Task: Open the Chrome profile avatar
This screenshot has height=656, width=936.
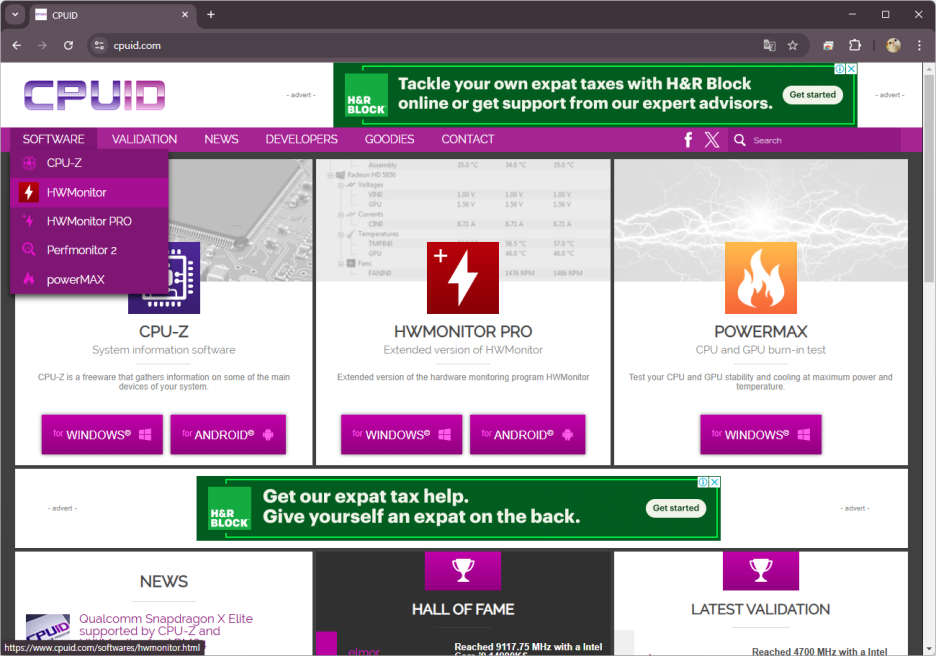Action: 893,45
